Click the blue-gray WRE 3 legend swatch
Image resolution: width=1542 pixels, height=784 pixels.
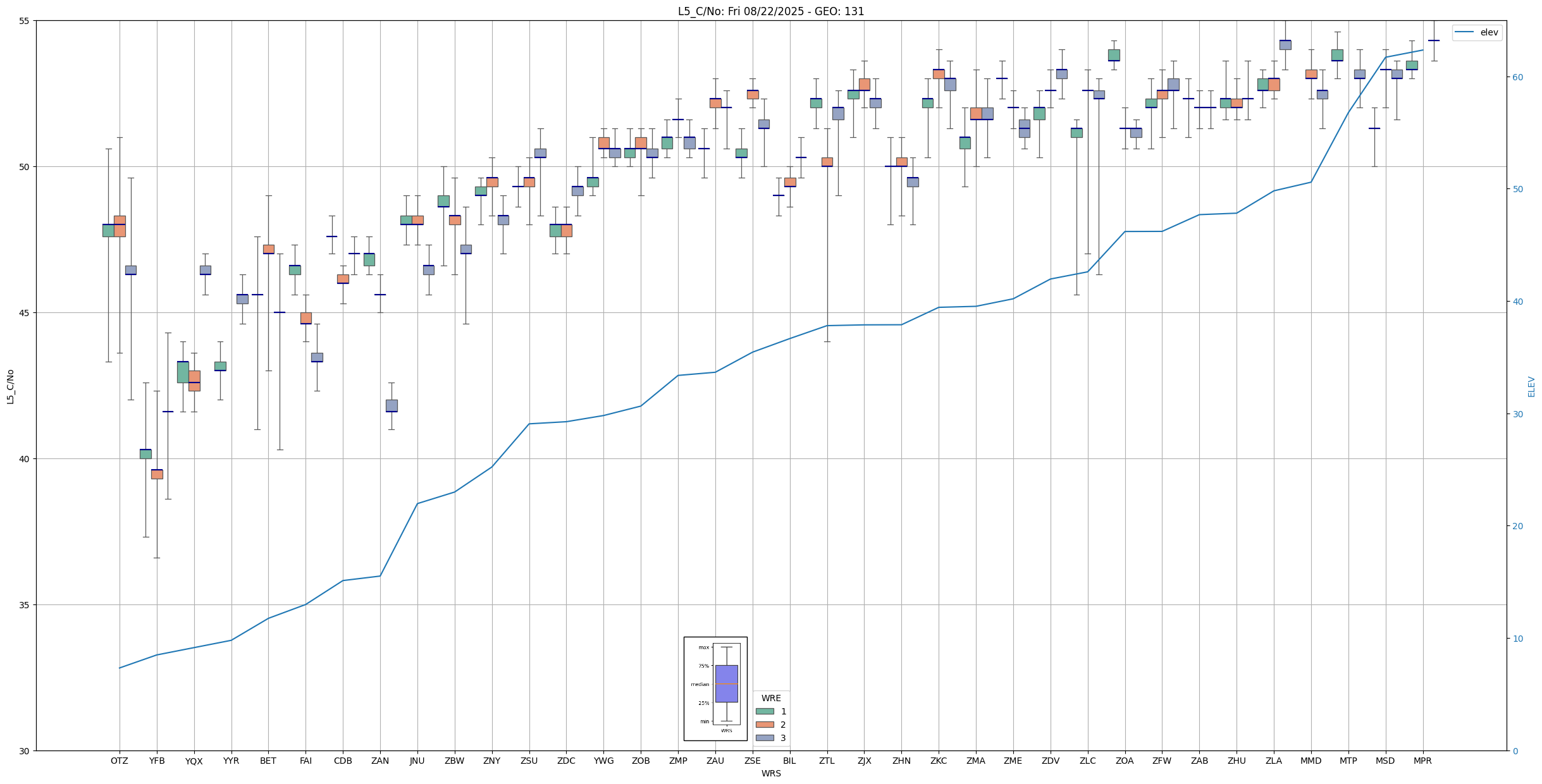click(765, 738)
